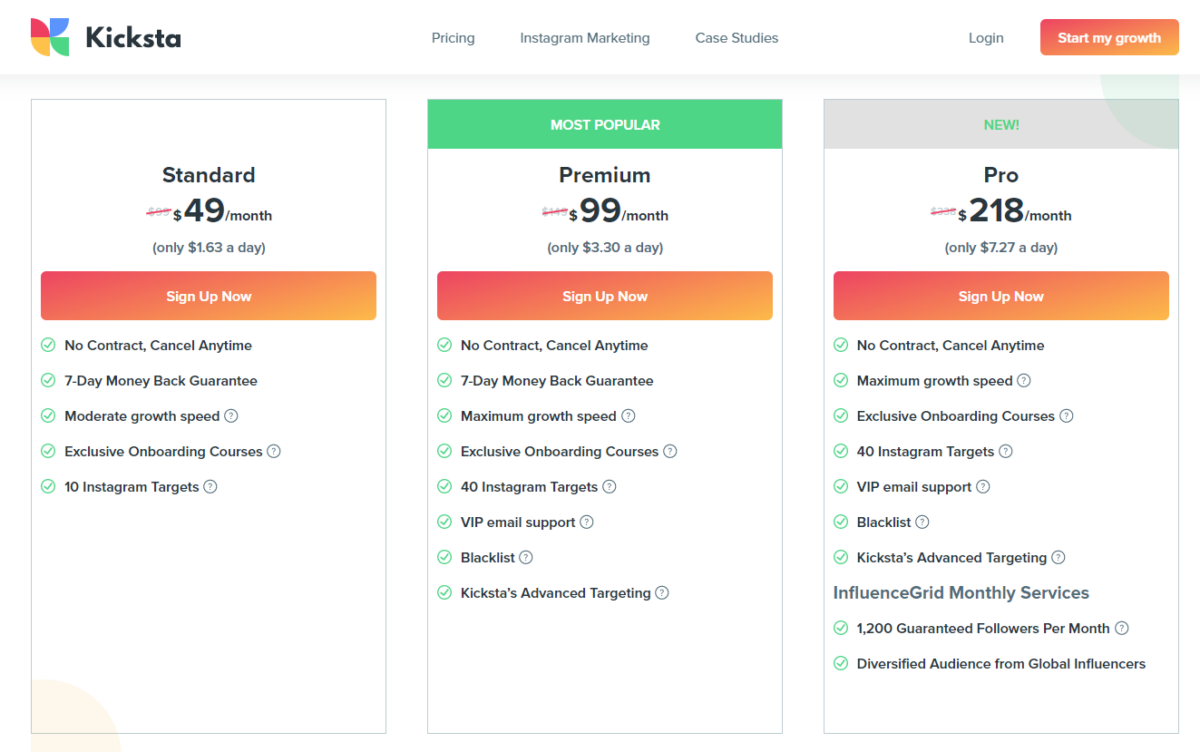The width and height of the screenshot is (1200, 752).
Task: Click the InfluenceGrid Monthly Services heading
Action: click(x=961, y=593)
